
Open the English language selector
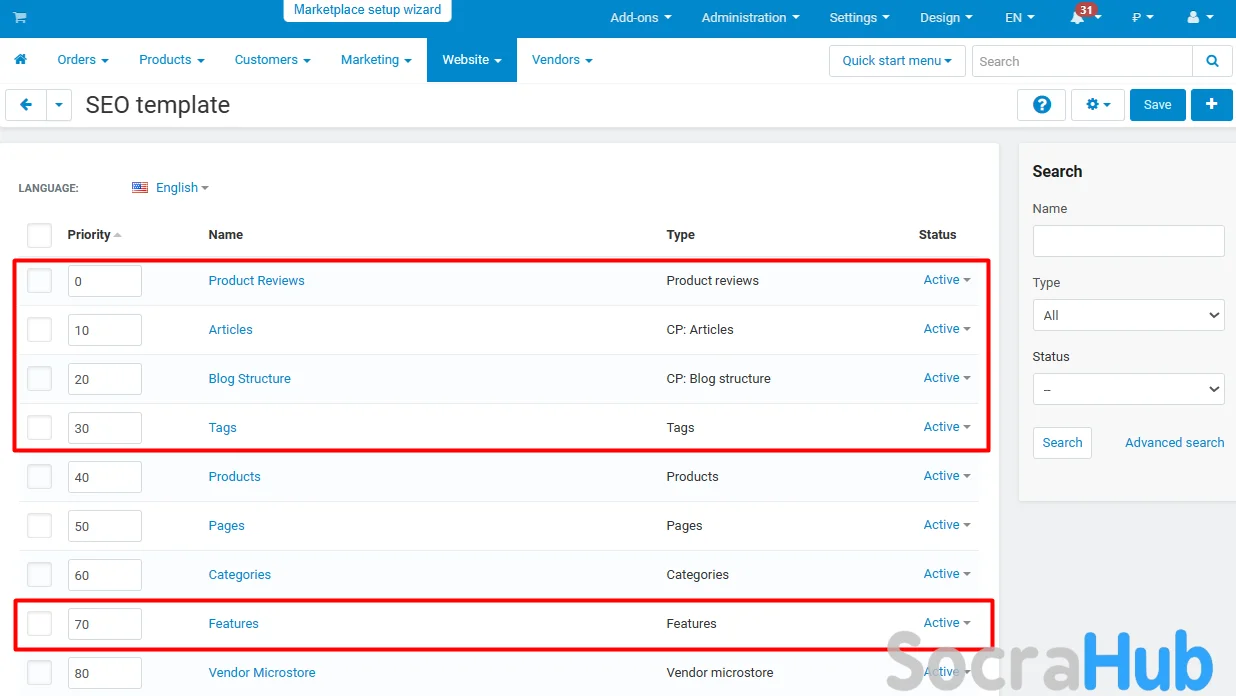click(171, 188)
